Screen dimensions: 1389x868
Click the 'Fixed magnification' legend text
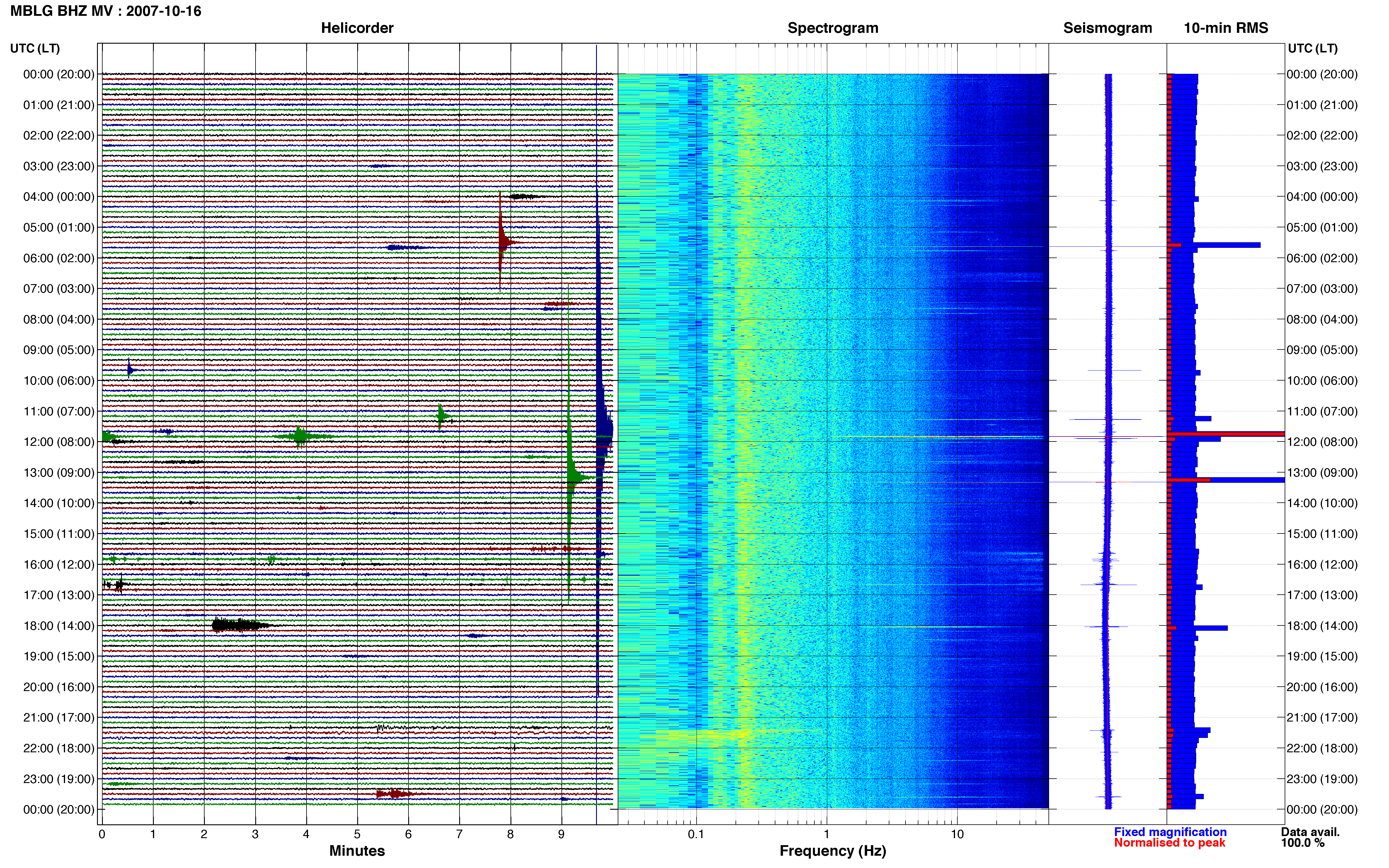coord(1170,832)
